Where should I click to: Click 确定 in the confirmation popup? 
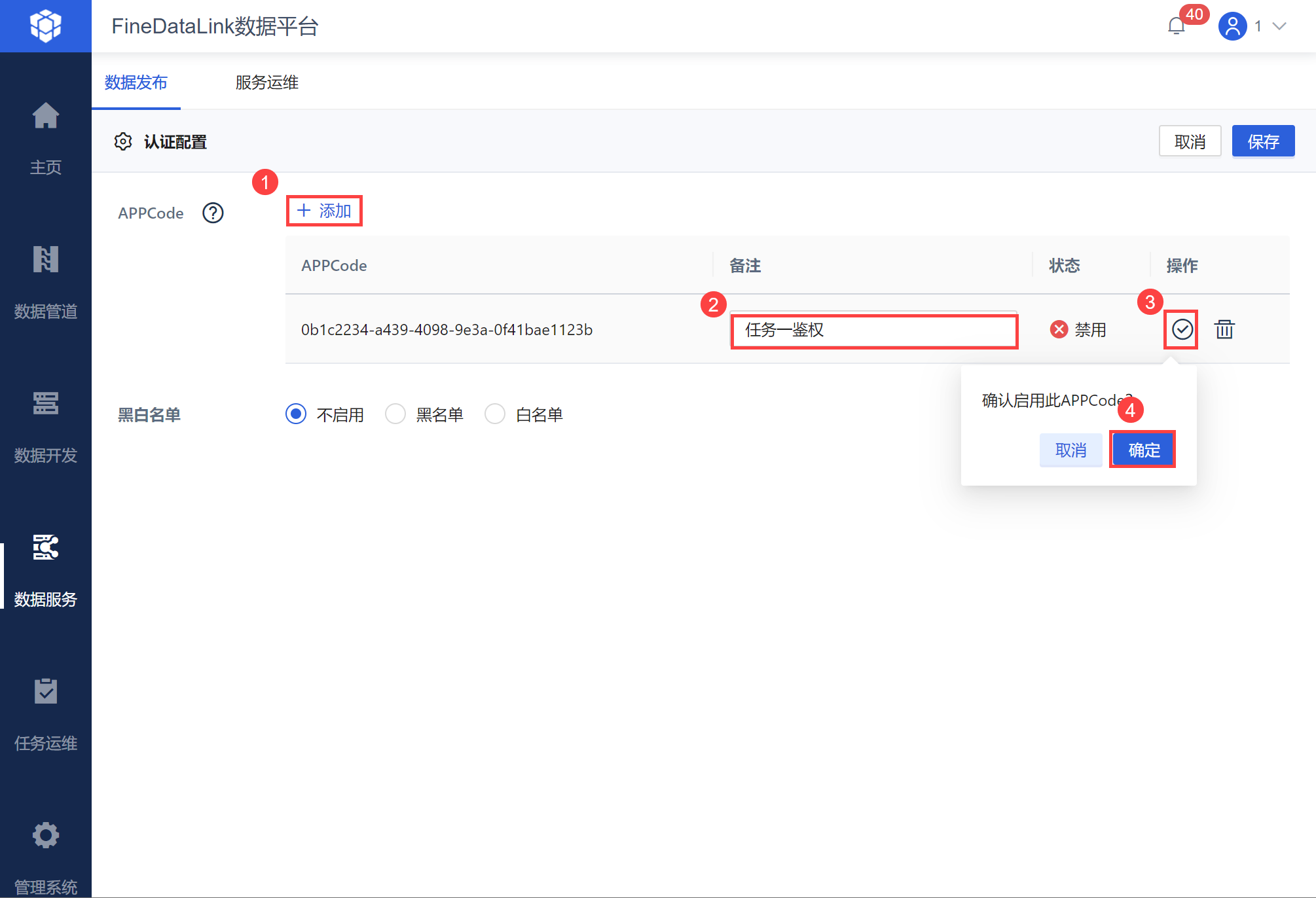pyautogui.click(x=1143, y=450)
